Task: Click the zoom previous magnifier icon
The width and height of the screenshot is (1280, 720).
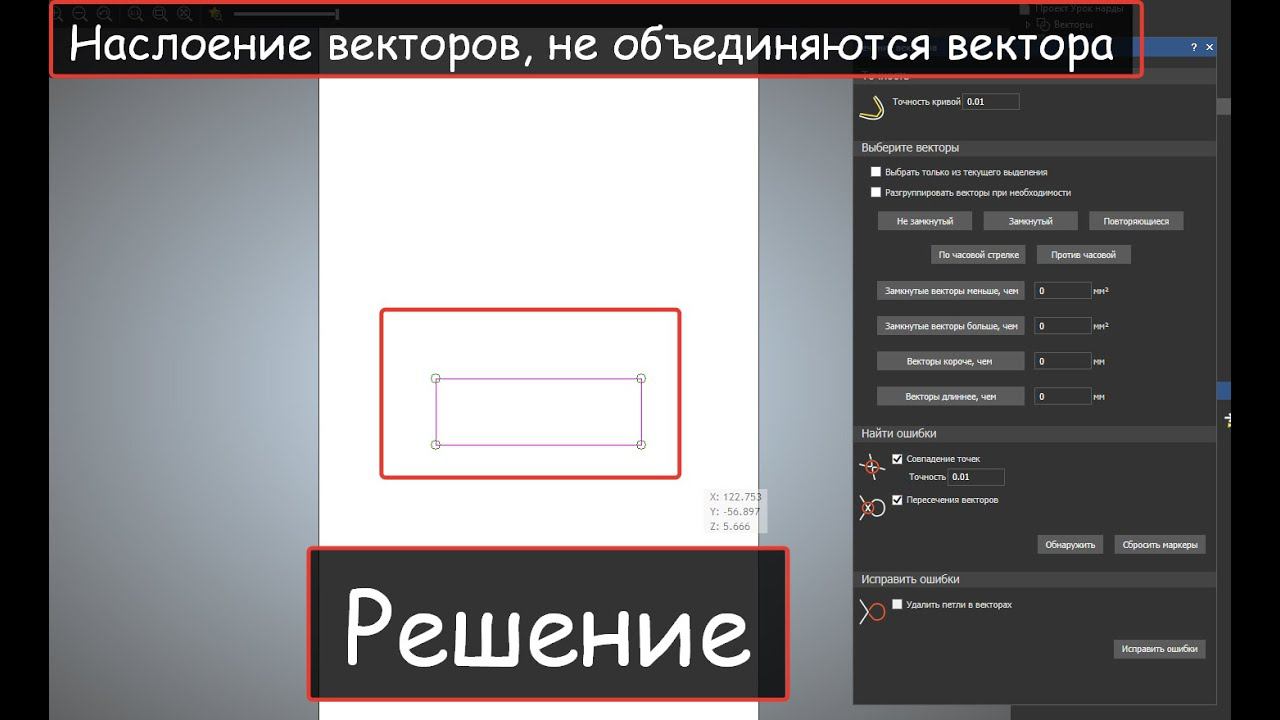Action: tap(104, 14)
